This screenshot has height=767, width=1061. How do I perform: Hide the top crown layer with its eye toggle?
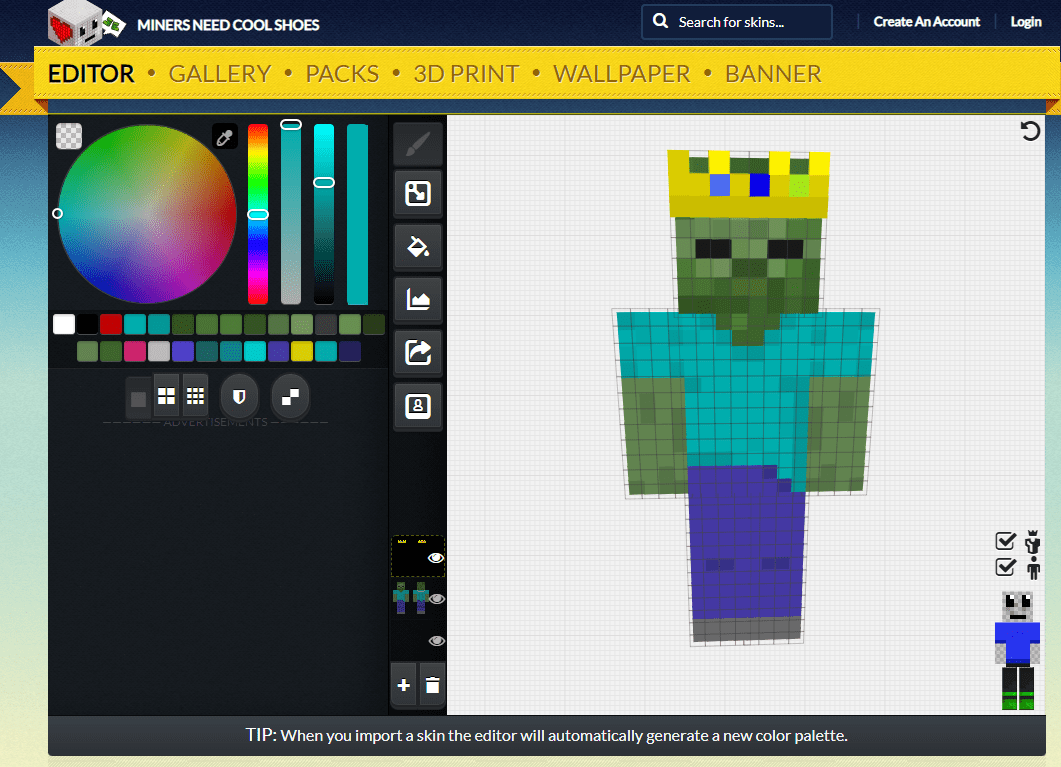point(436,556)
